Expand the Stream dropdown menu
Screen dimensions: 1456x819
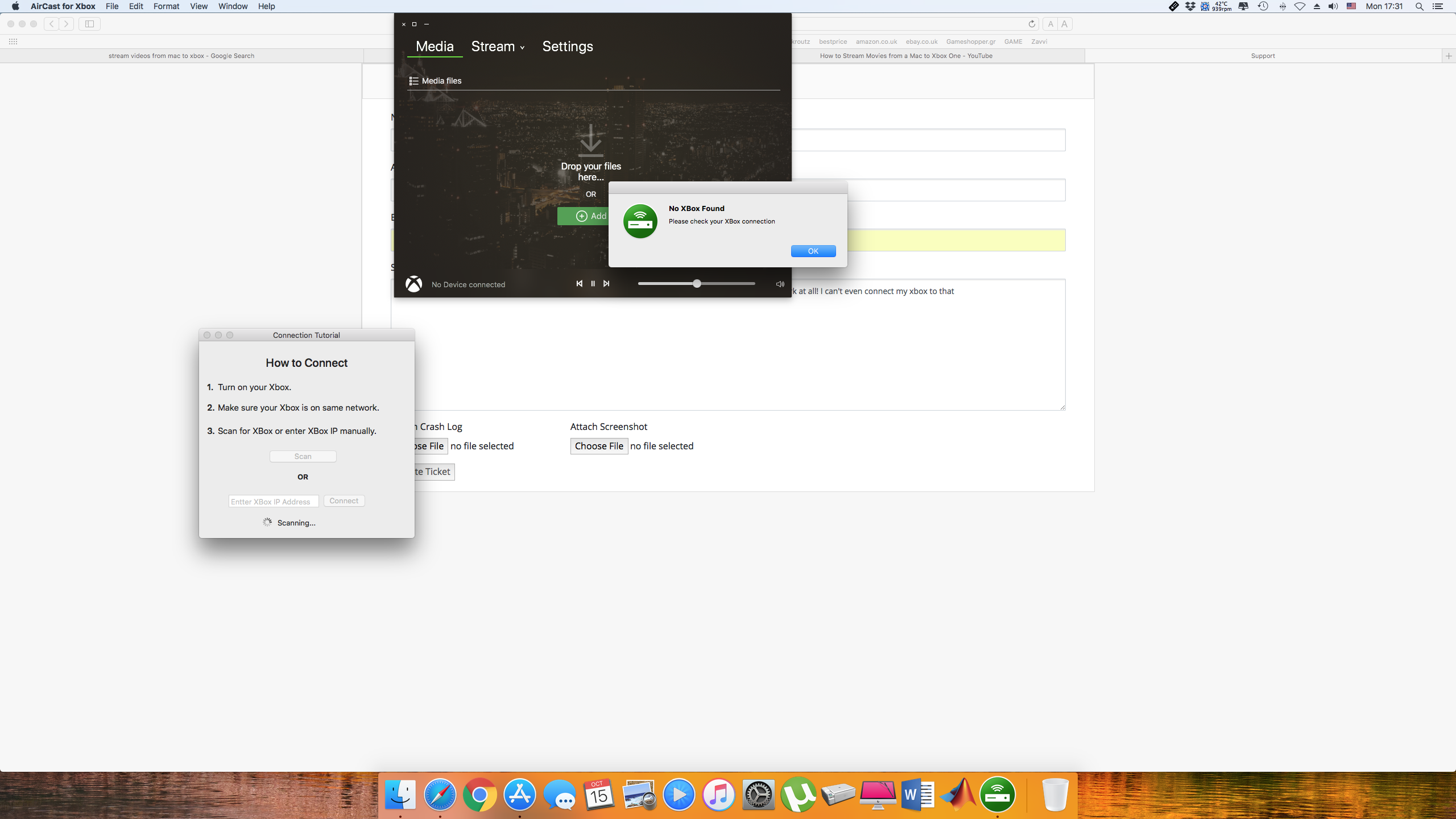[498, 47]
